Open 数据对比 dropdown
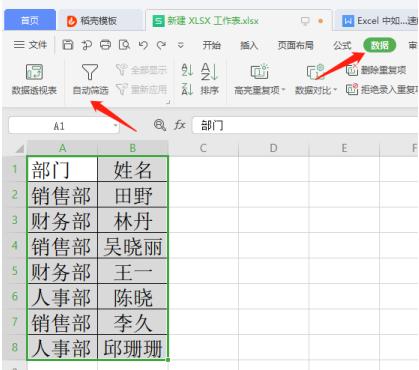This screenshot has height=370, width=419. pyautogui.click(x=316, y=79)
